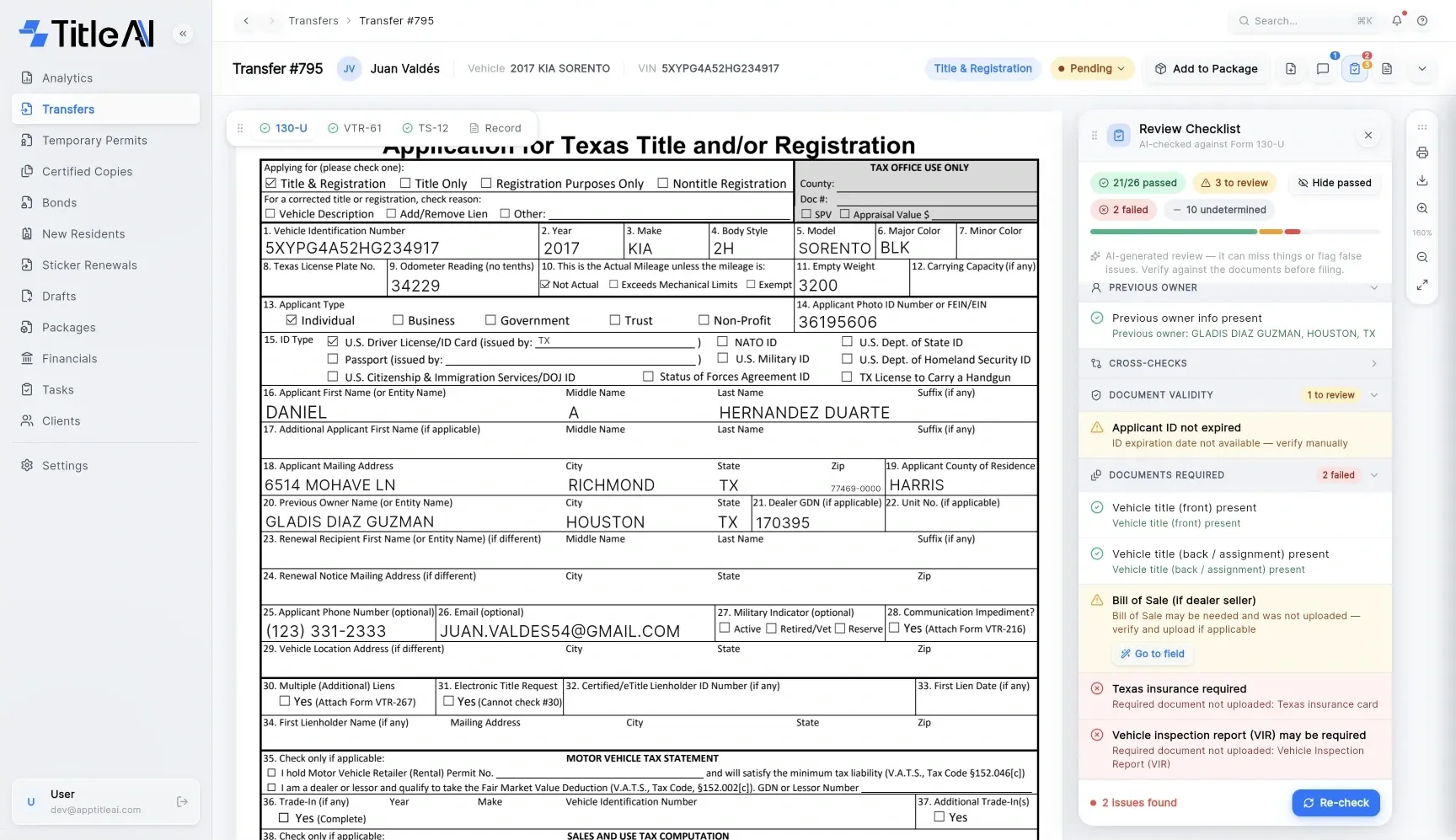Check the Passport ID type checkbox
This screenshot has height=840, width=1456.
click(333, 359)
